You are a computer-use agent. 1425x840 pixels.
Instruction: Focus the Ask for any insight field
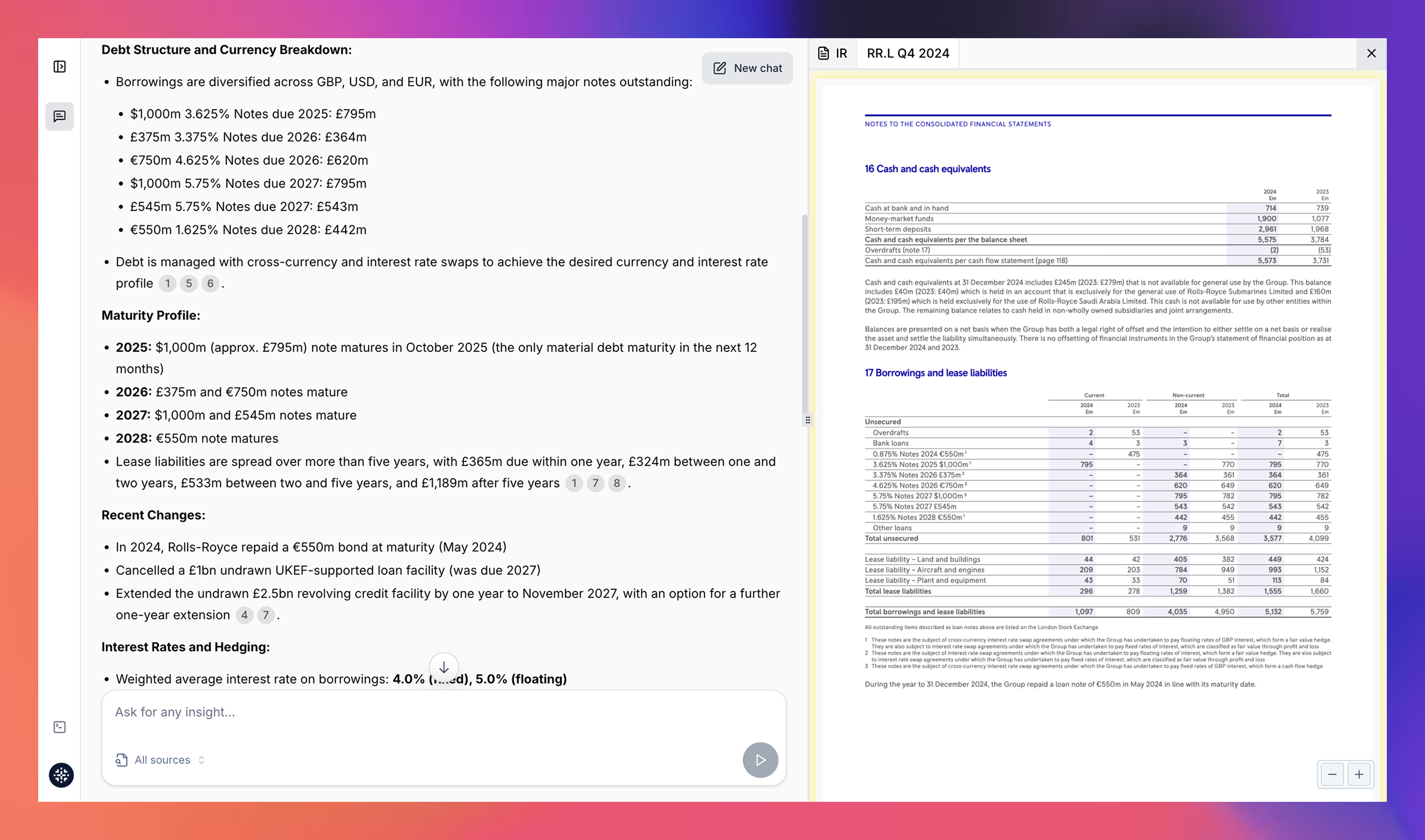coord(444,712)
